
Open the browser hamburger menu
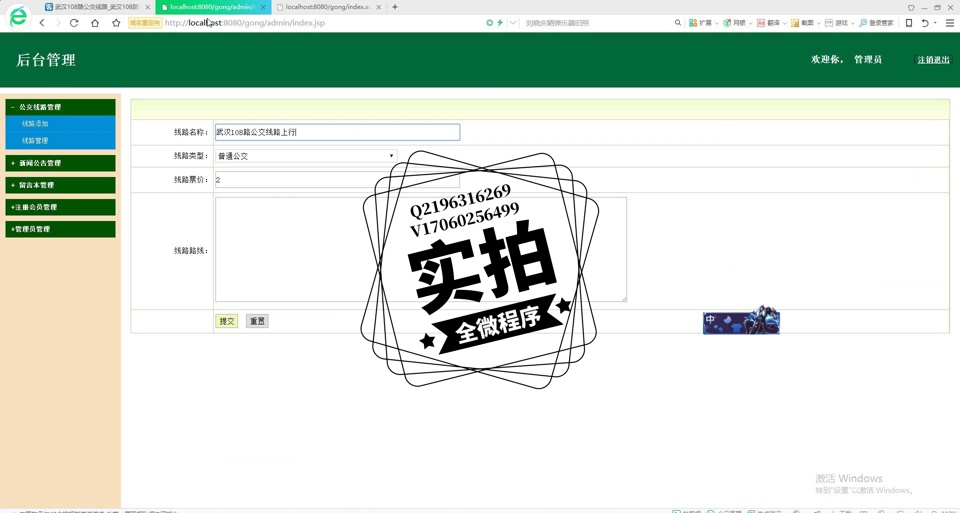[949, 22]
